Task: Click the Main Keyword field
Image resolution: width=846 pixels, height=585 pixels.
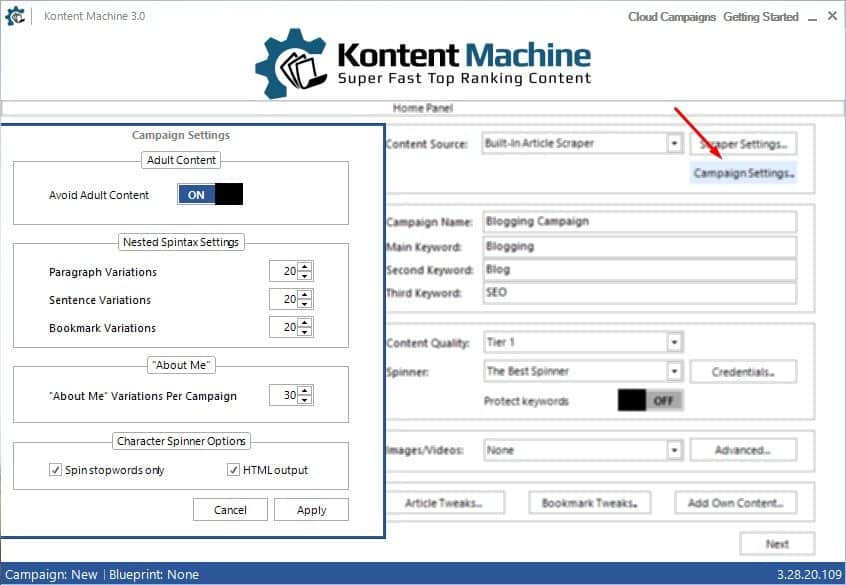Action: tap(639, 247)
